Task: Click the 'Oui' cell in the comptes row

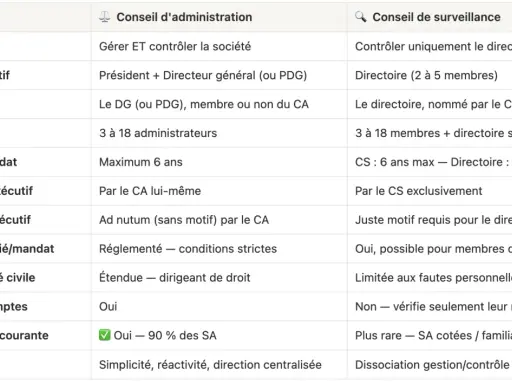Action: [220, 307]
